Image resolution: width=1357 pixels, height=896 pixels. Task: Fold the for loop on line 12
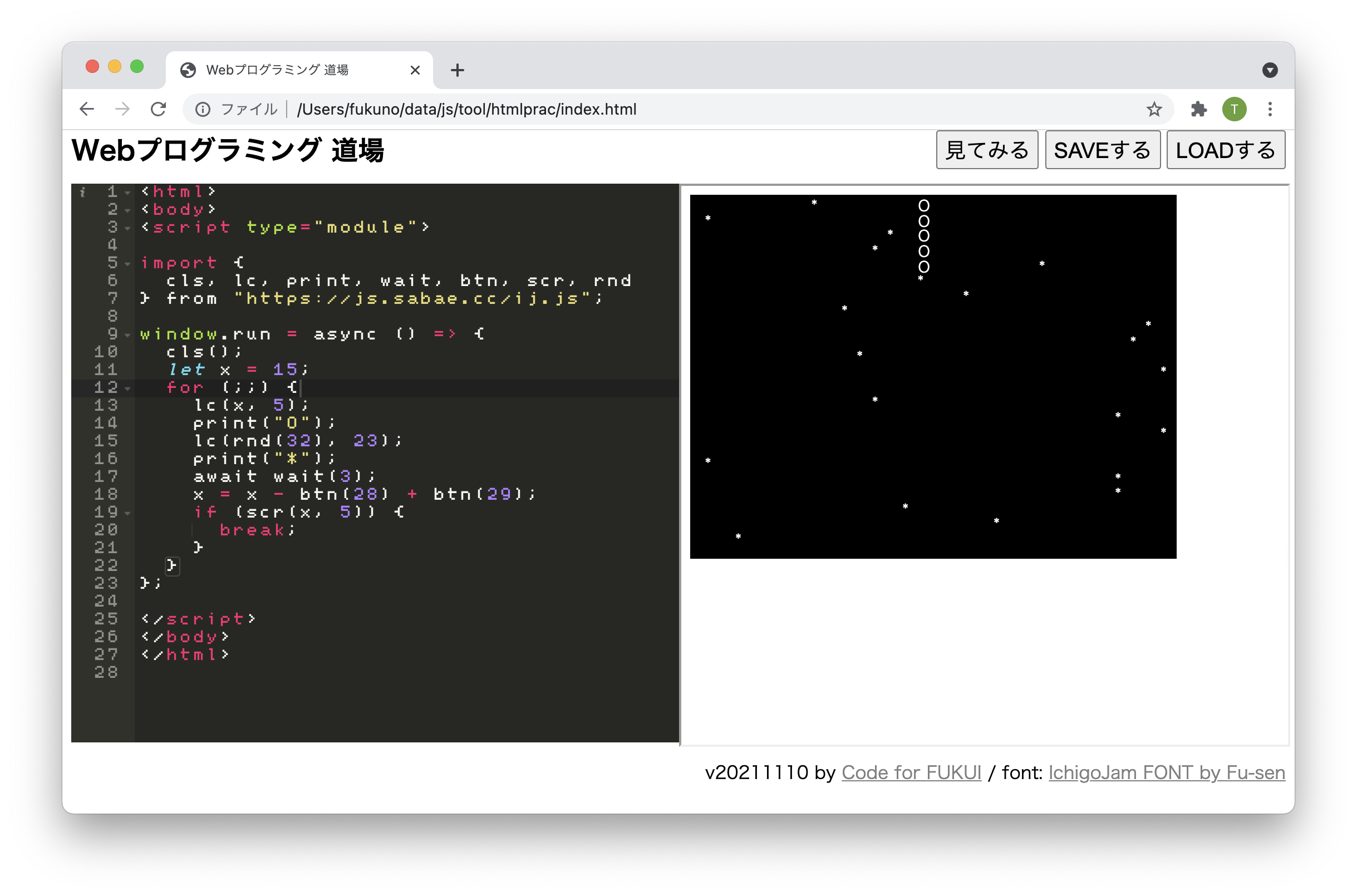[127, 388]
